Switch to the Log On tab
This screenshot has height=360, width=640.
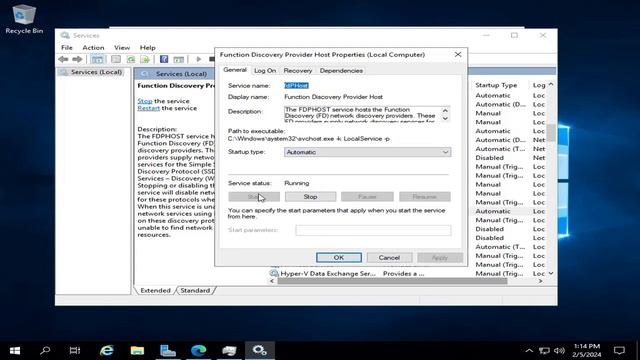(x=265, y=71)
